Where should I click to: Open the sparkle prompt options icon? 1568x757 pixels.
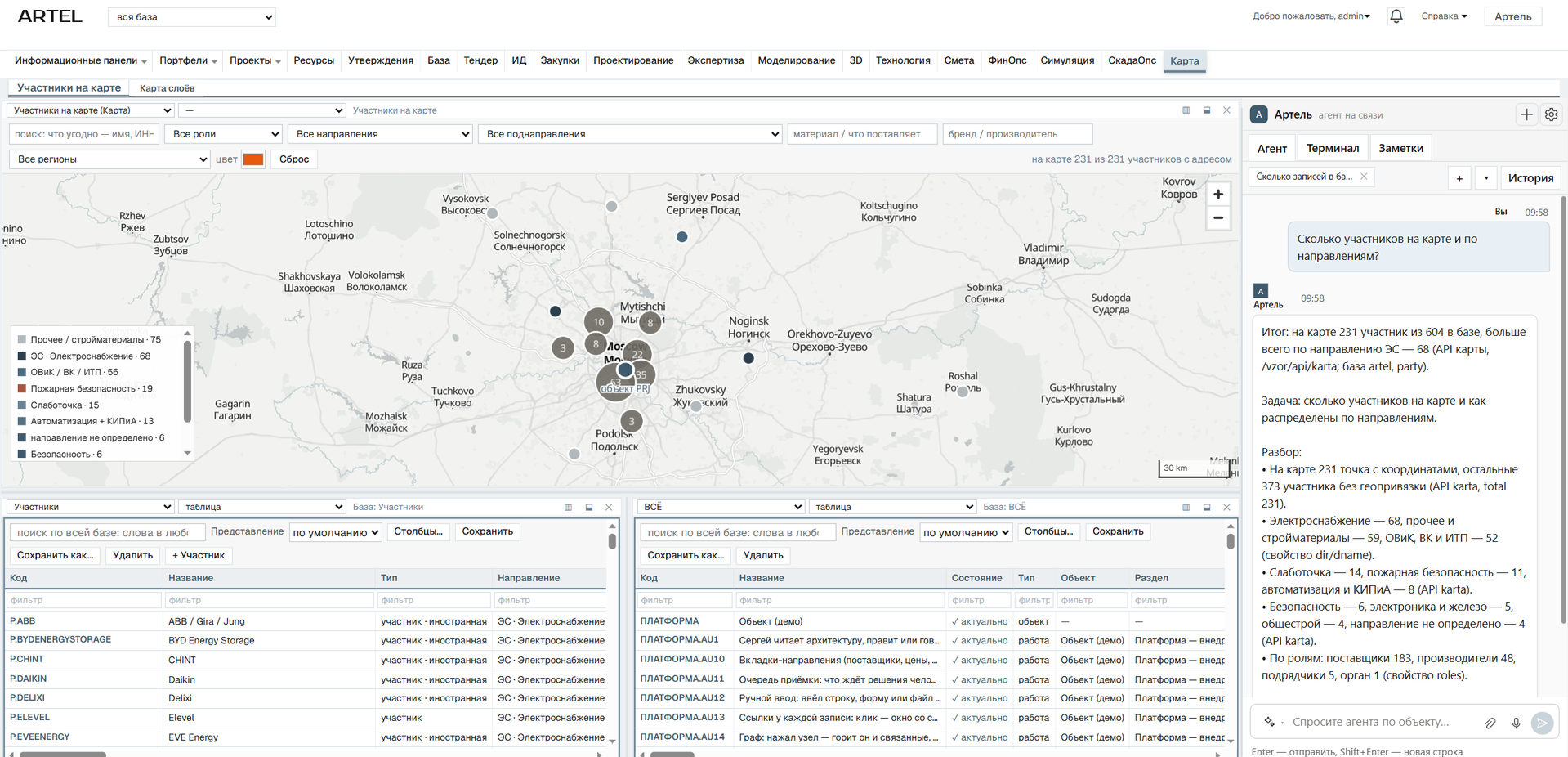(1270, 722)
